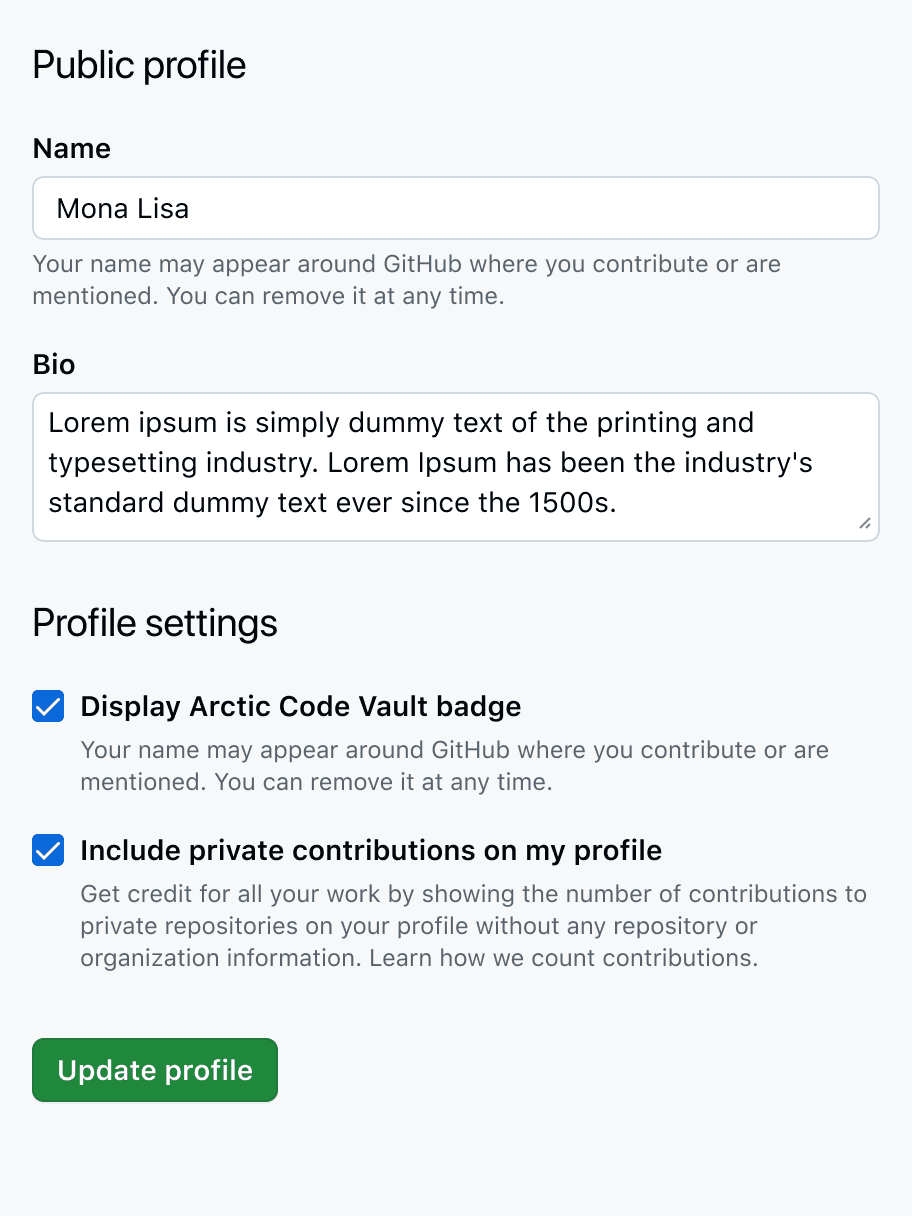Click the private contributions description text
This screenshot has width=912, height=1216.
pos(470,925)
